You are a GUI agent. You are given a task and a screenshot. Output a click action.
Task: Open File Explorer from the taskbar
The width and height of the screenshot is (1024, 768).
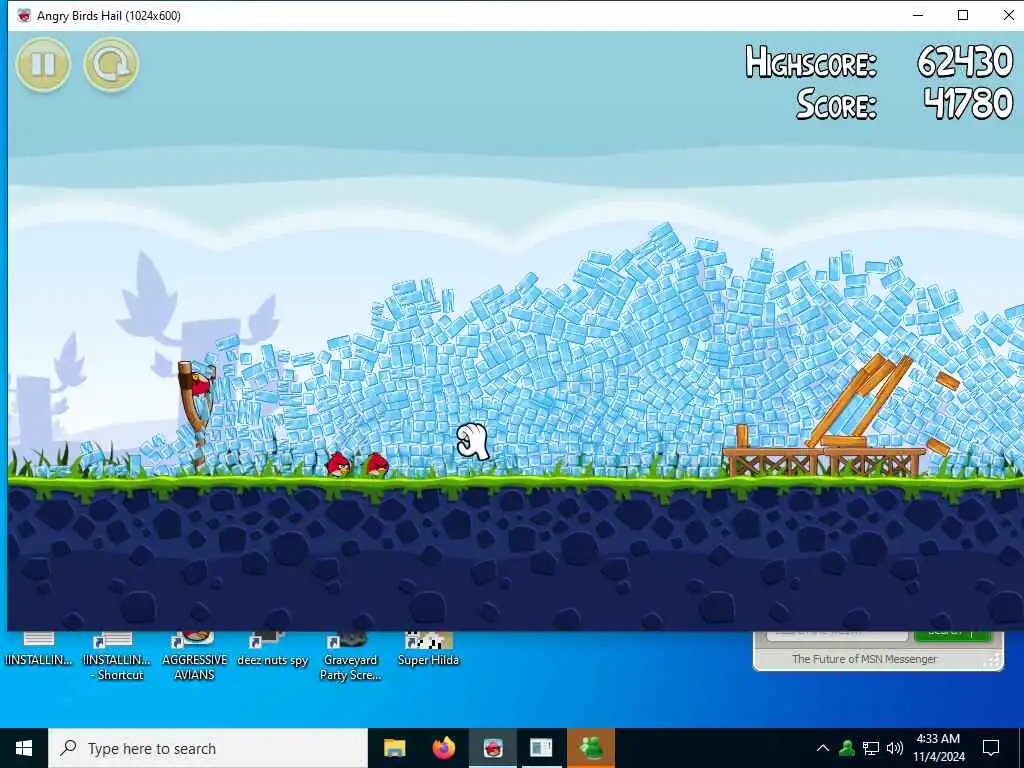pyautogui.click(x=394, y=748)
